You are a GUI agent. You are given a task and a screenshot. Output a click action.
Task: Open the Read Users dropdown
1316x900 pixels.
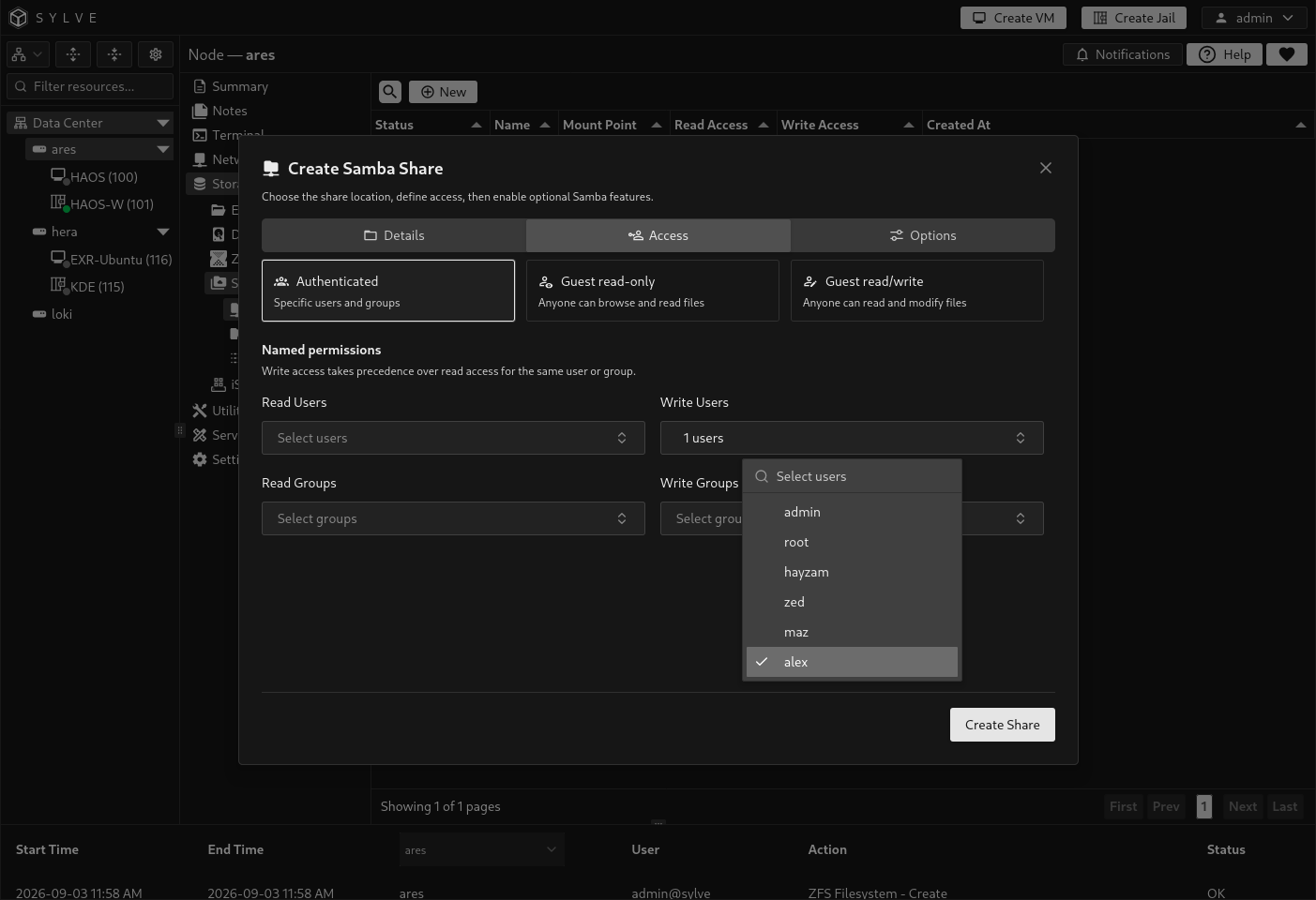(x=453, y=438)
